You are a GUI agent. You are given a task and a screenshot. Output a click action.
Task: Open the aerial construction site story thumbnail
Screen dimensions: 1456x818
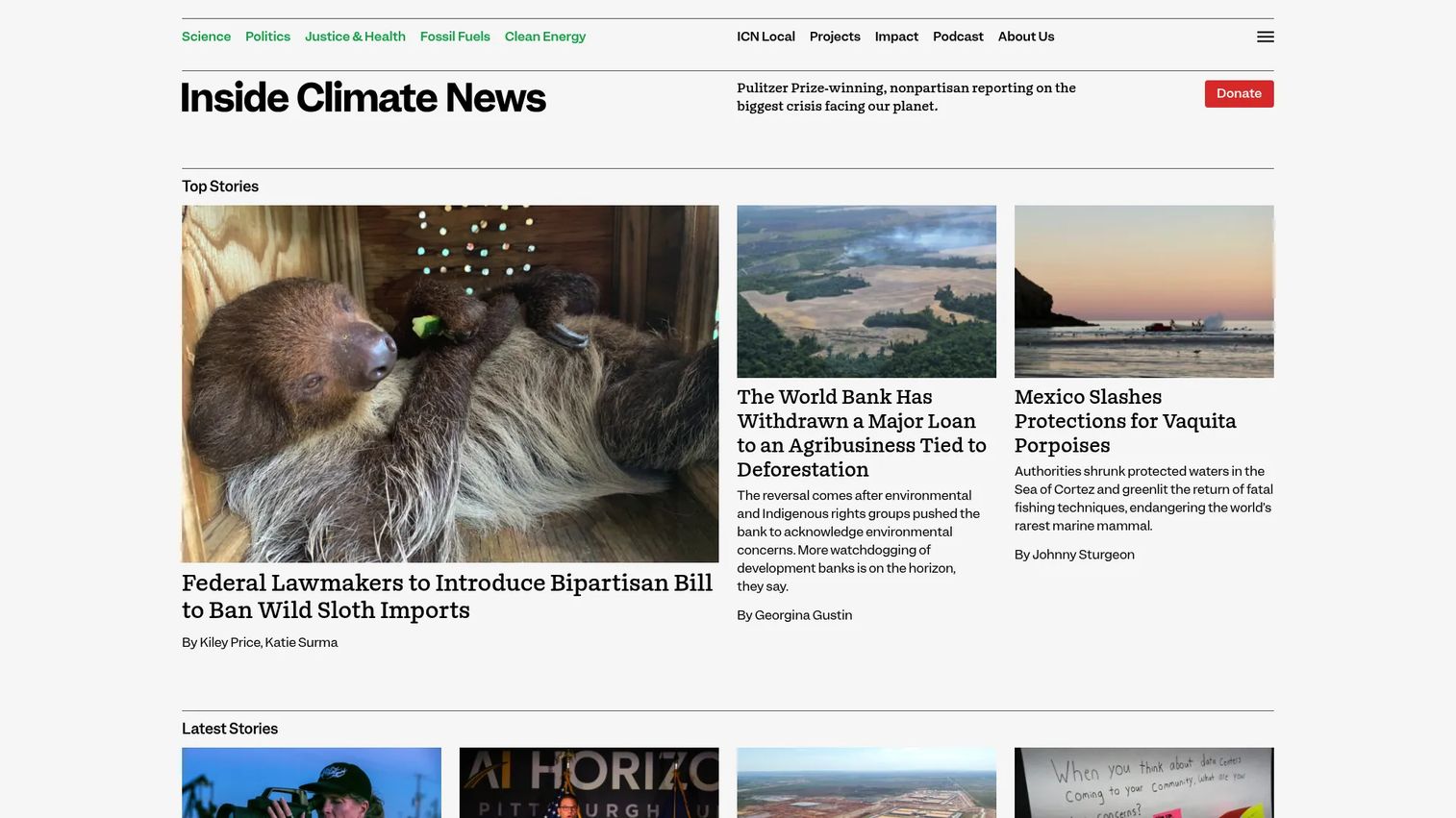coord(866,782)
